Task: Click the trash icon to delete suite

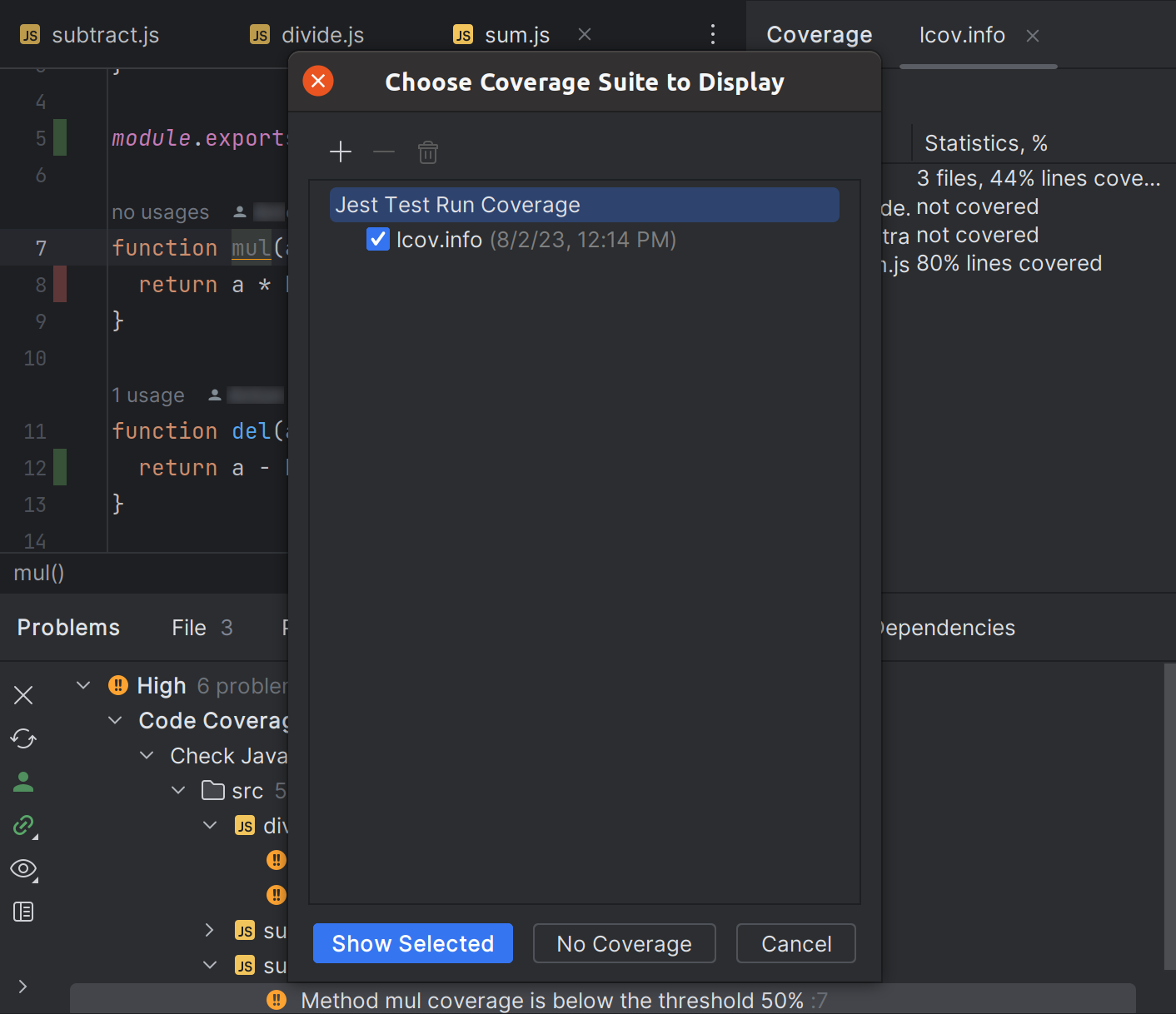Action: (427, 152)
